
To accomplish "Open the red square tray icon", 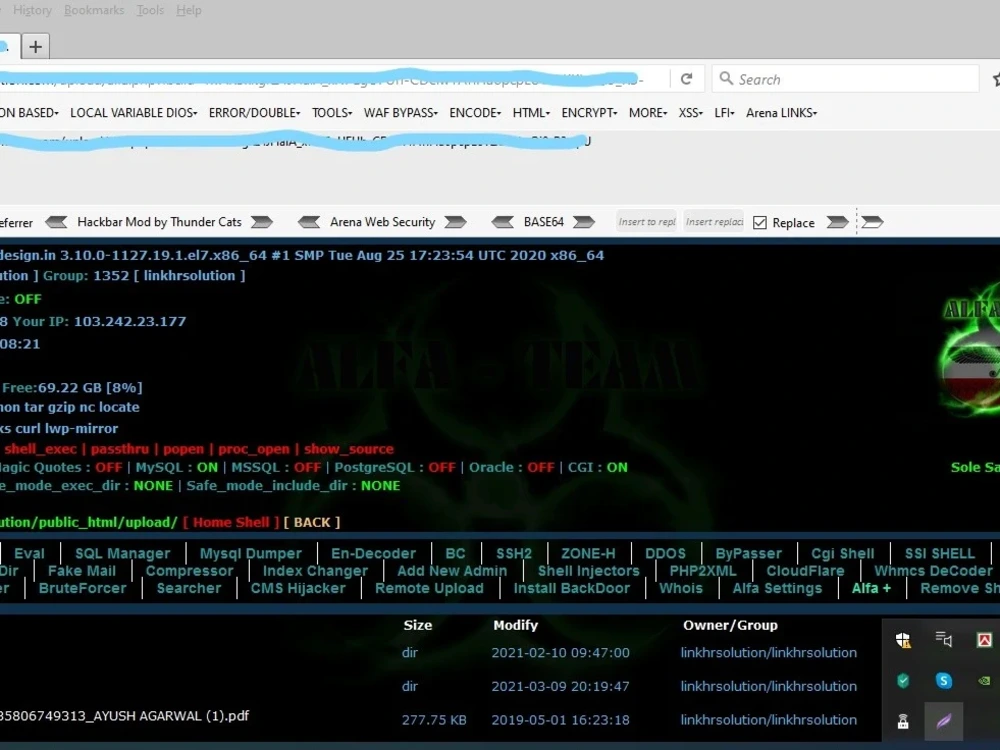I will pos(984,640).
